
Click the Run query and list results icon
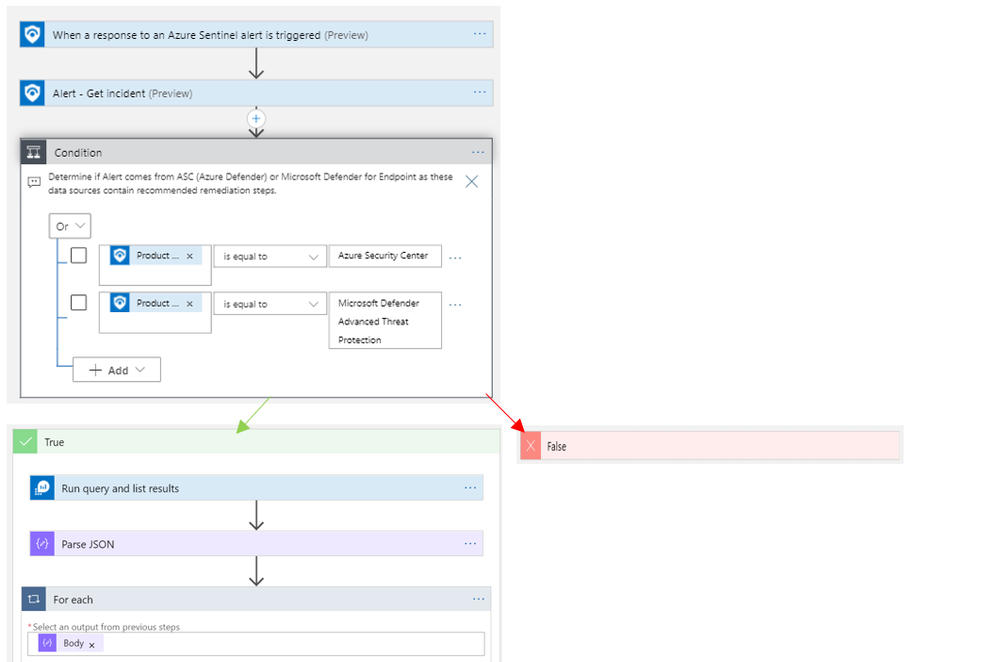(42, 488)
